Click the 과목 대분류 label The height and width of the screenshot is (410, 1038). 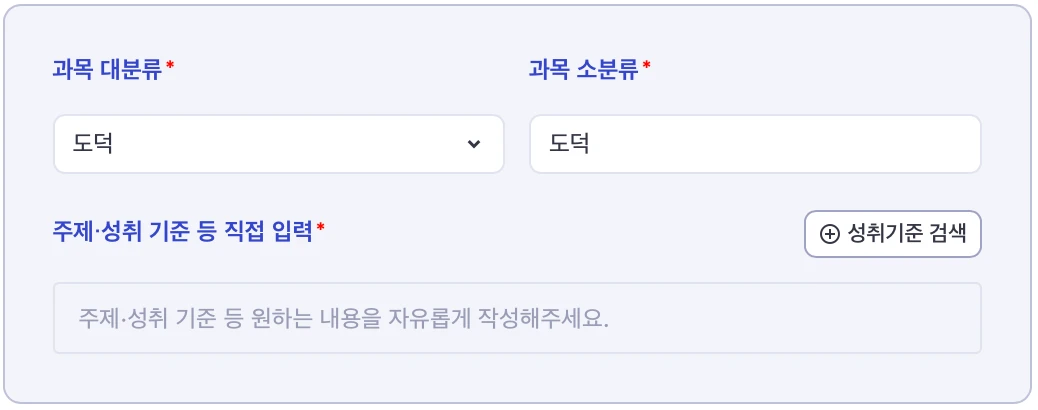click(x=107, y=69)
